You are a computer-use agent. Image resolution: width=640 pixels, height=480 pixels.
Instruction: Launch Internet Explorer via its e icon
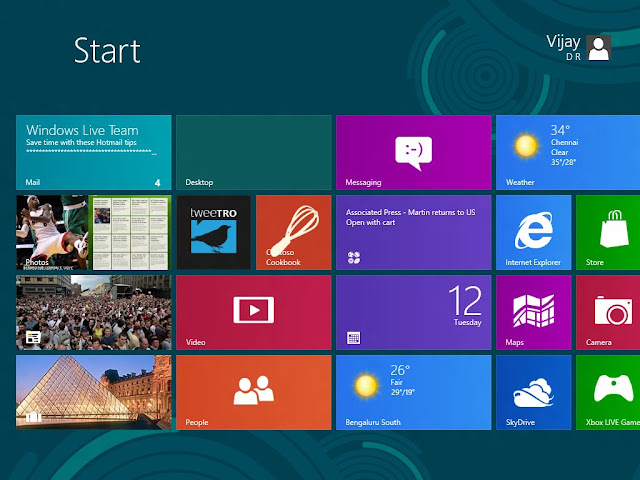coord(533,230)
